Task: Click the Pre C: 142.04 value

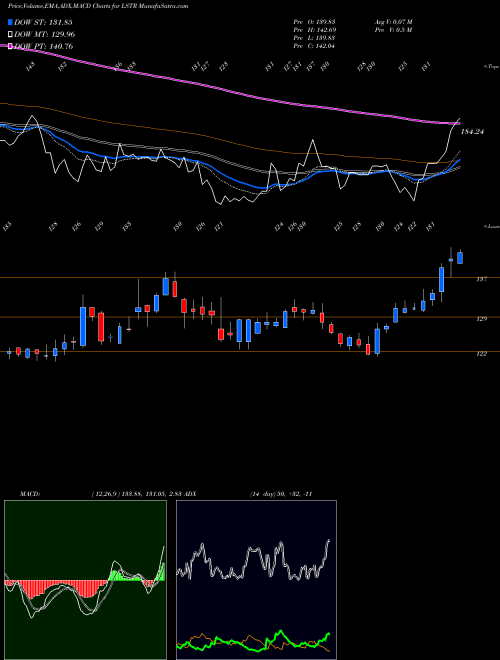Action: pos(314,46)
